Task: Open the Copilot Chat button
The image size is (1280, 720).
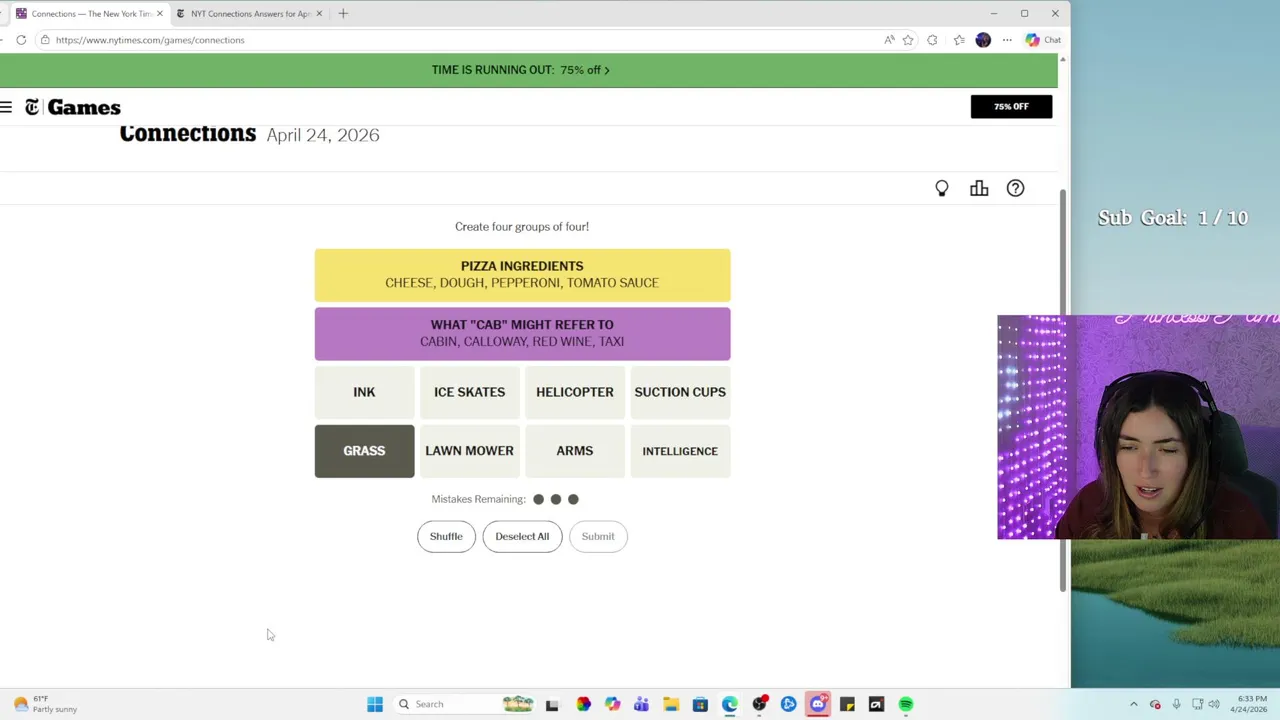Action: pyautogui.click(x=1043, y=40)
